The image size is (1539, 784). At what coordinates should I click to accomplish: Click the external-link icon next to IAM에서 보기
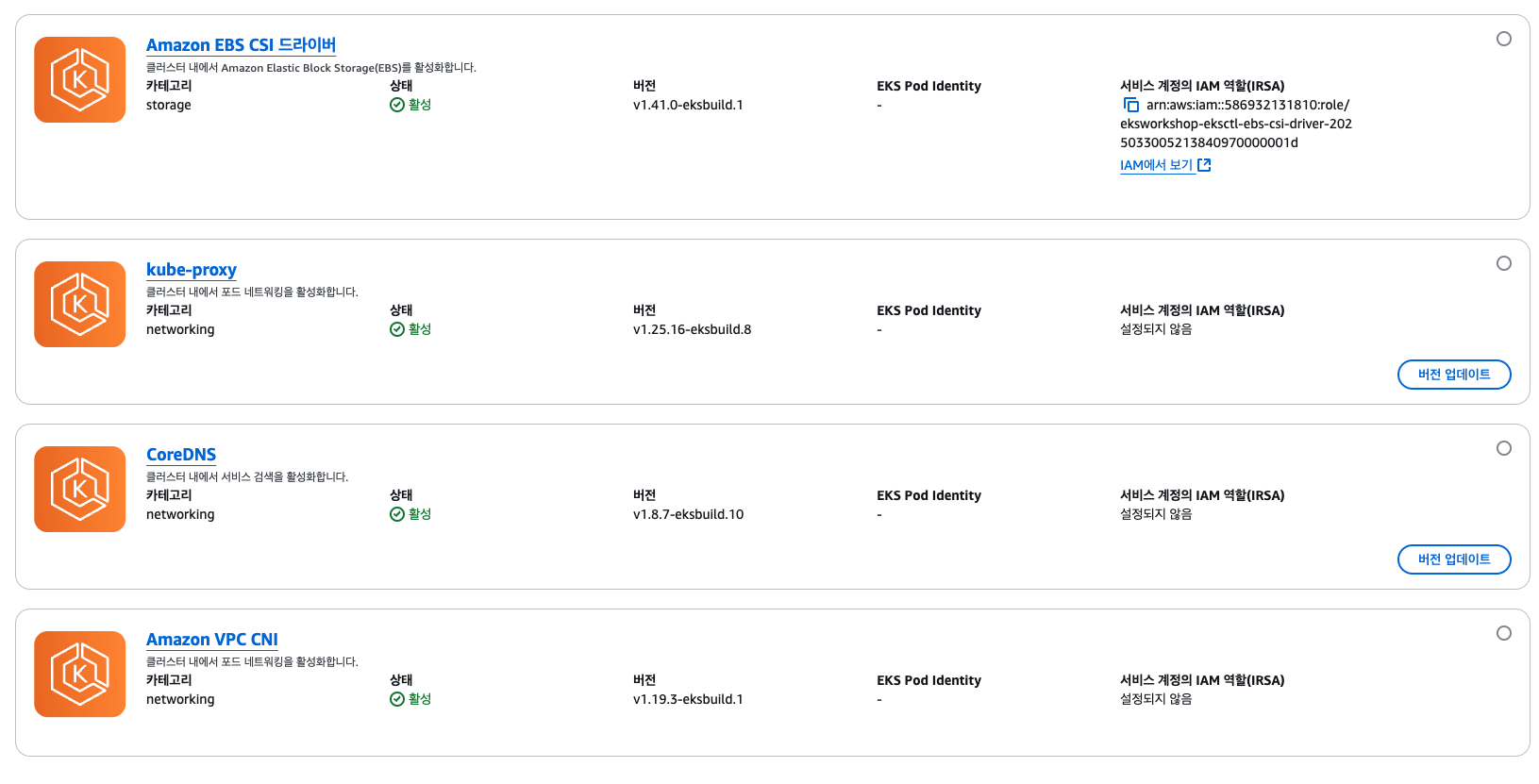pyautogui.click(x=1204, y=165)
